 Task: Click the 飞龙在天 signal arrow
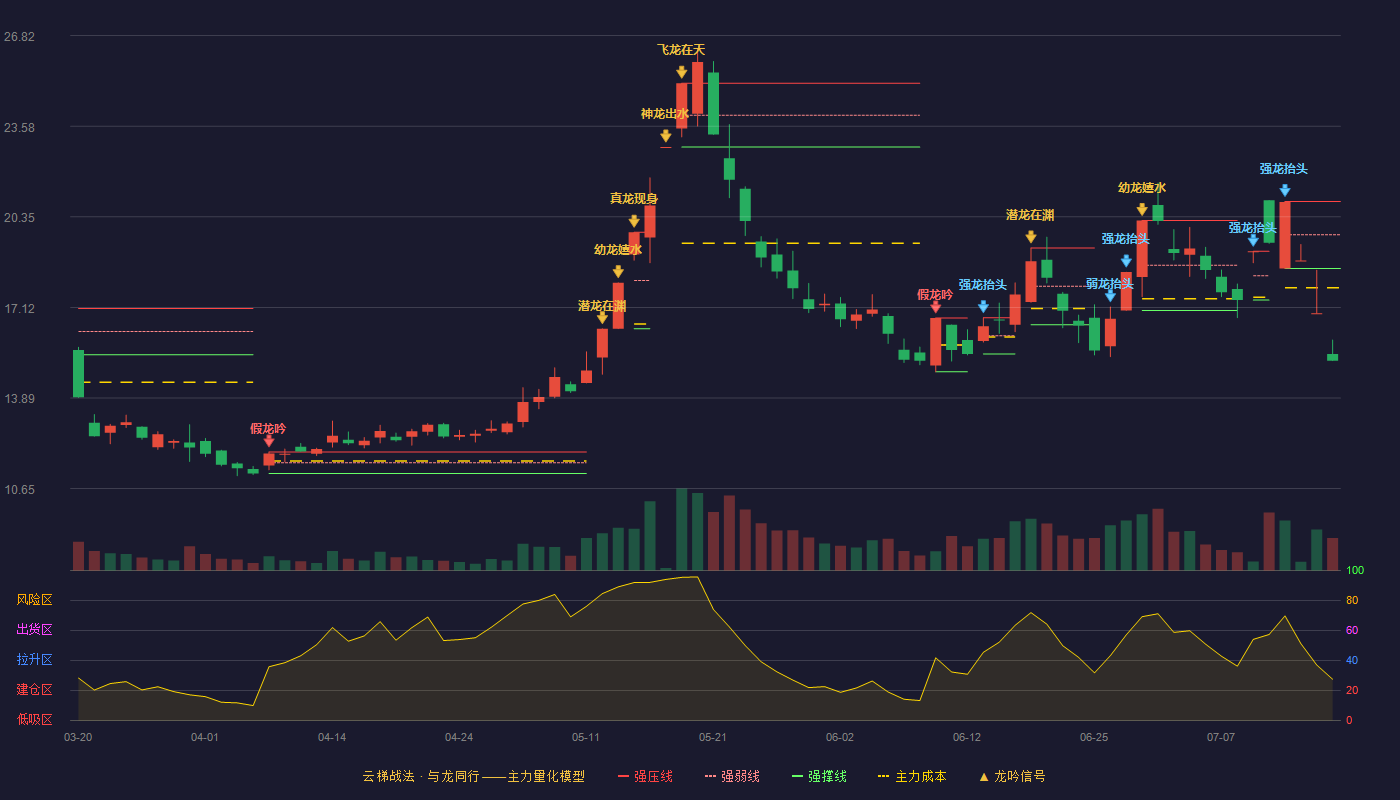coord(681,72)
